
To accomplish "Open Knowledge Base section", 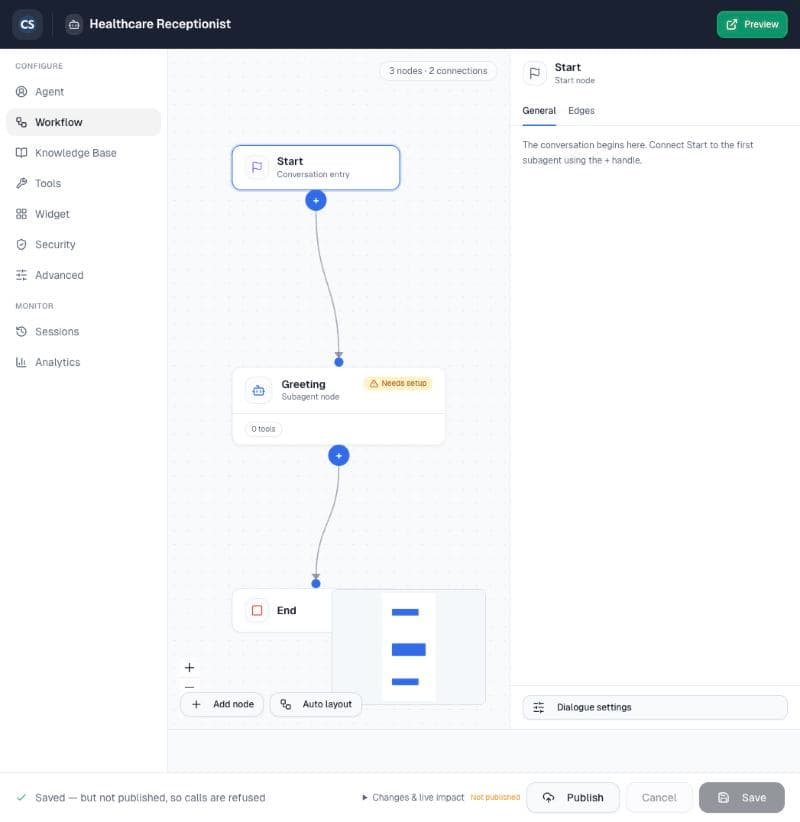I will [x=83, y=153].
